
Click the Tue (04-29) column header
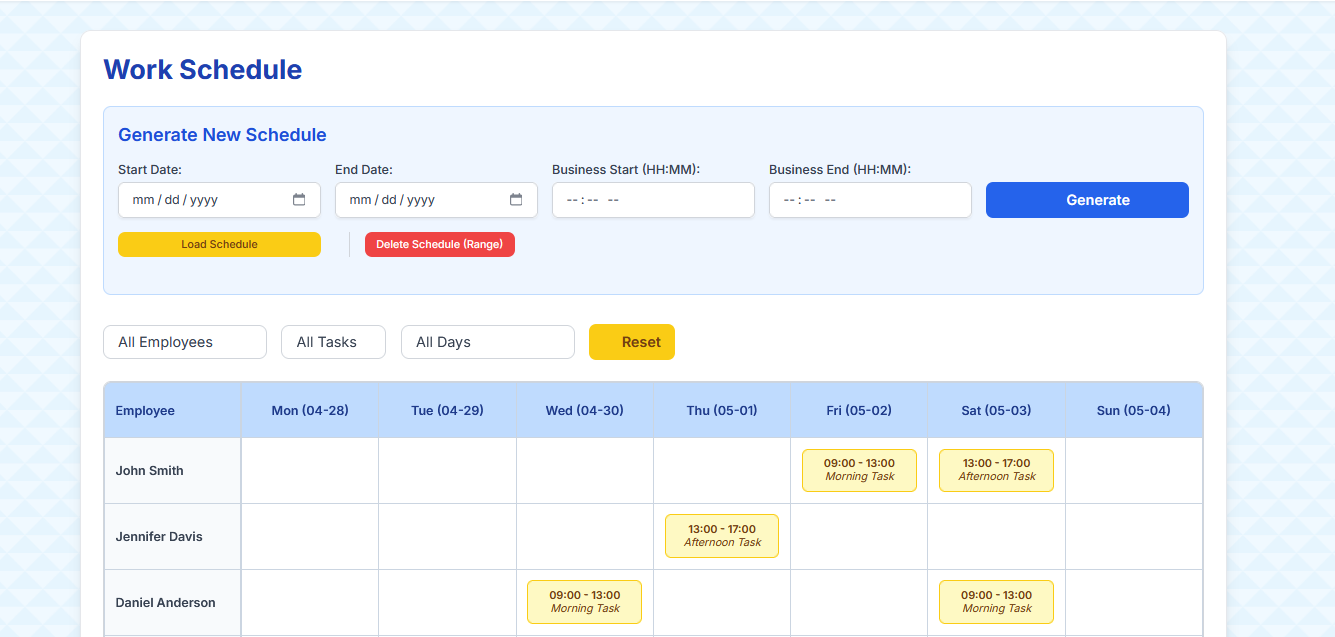[x=447, y=410]
